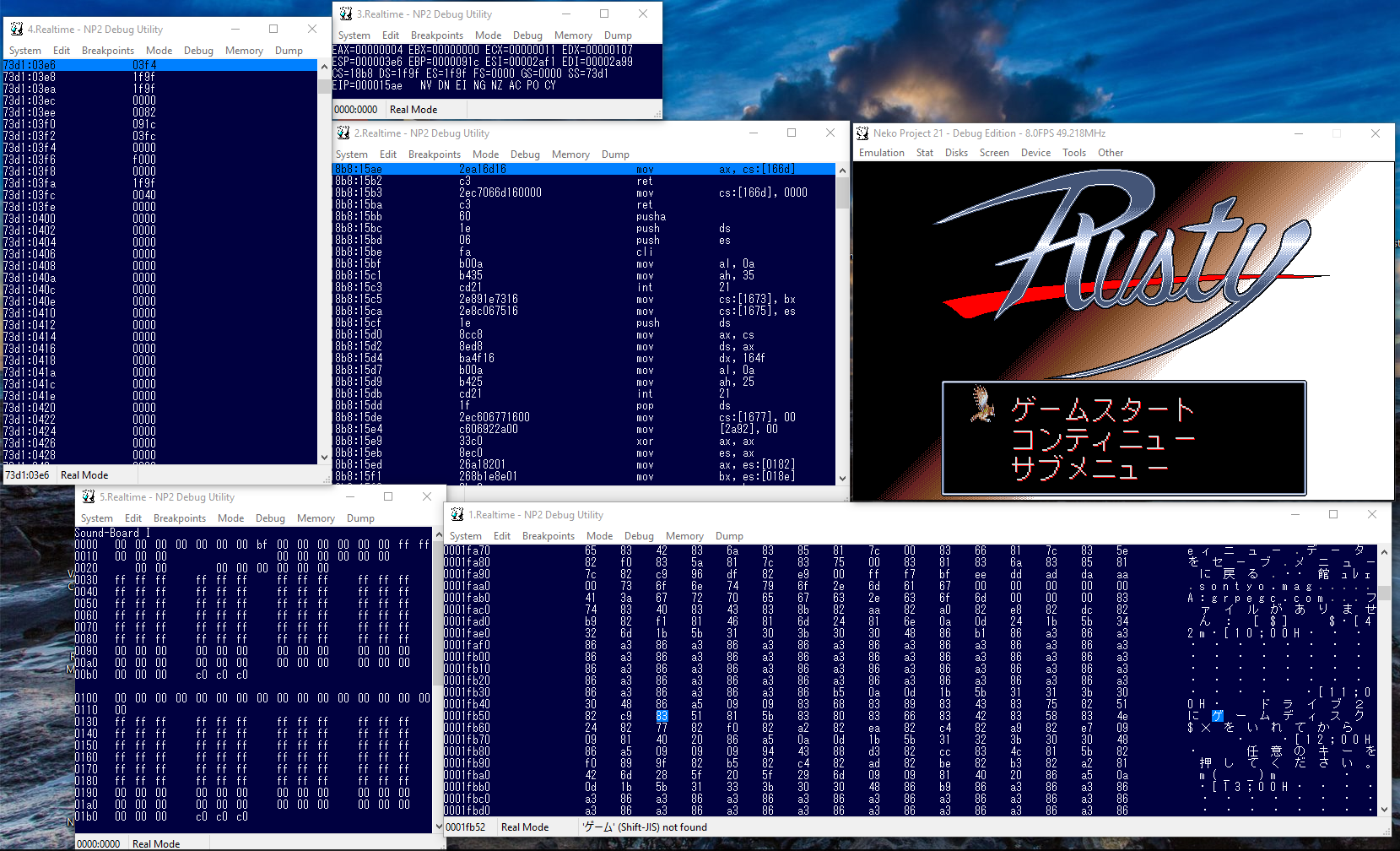Click the scroll-up arrow in 4.Realtime window
Image resolution: width=1400 pixels, height=851 pixels.
tap(324, 66)
